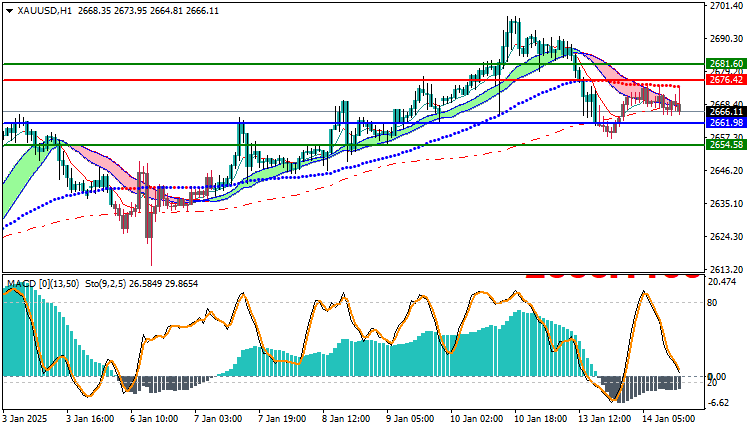750x430 pixels.
Task: Click the 2613.20 price scale value
Action: (726, 269)
